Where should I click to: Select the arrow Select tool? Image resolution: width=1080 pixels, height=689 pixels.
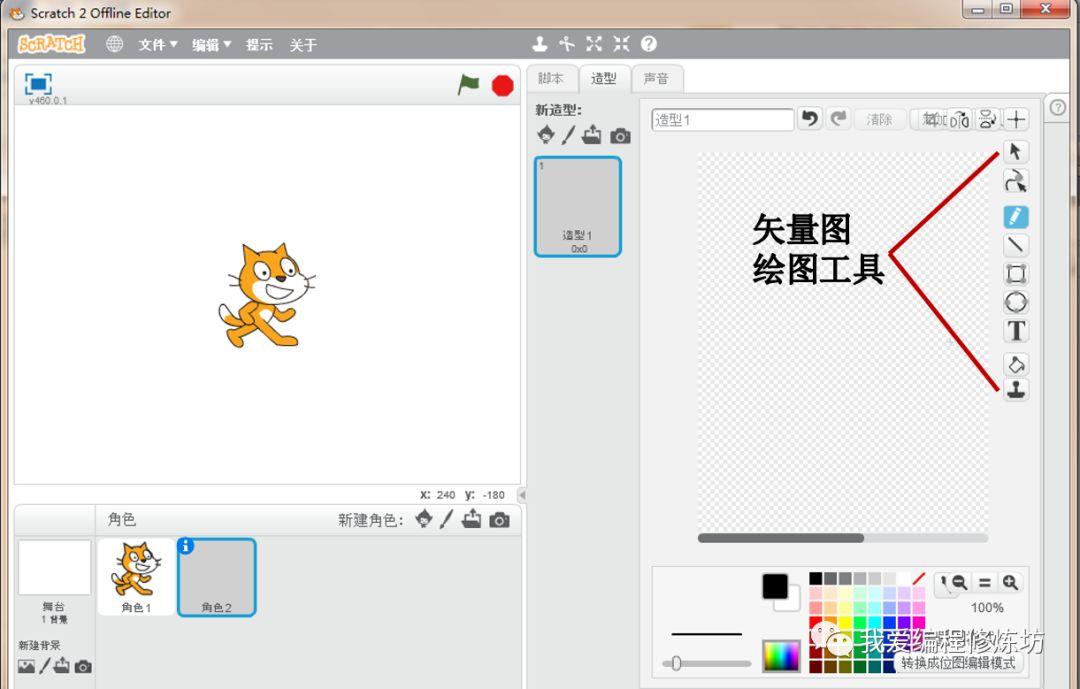(x=1015, y=152)
